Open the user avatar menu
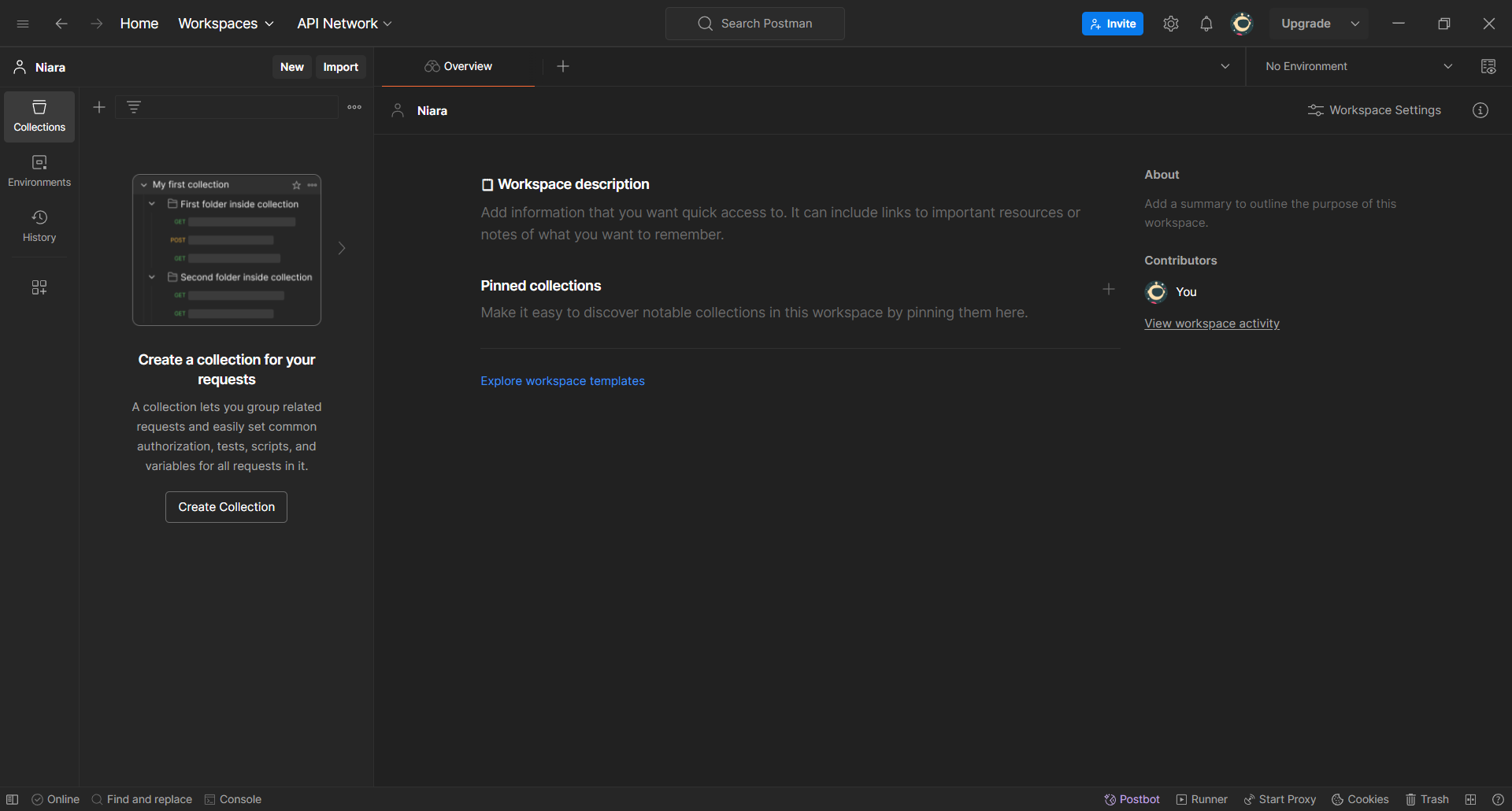This screenshot has width=1512, height=811. tap(1242, 24)
